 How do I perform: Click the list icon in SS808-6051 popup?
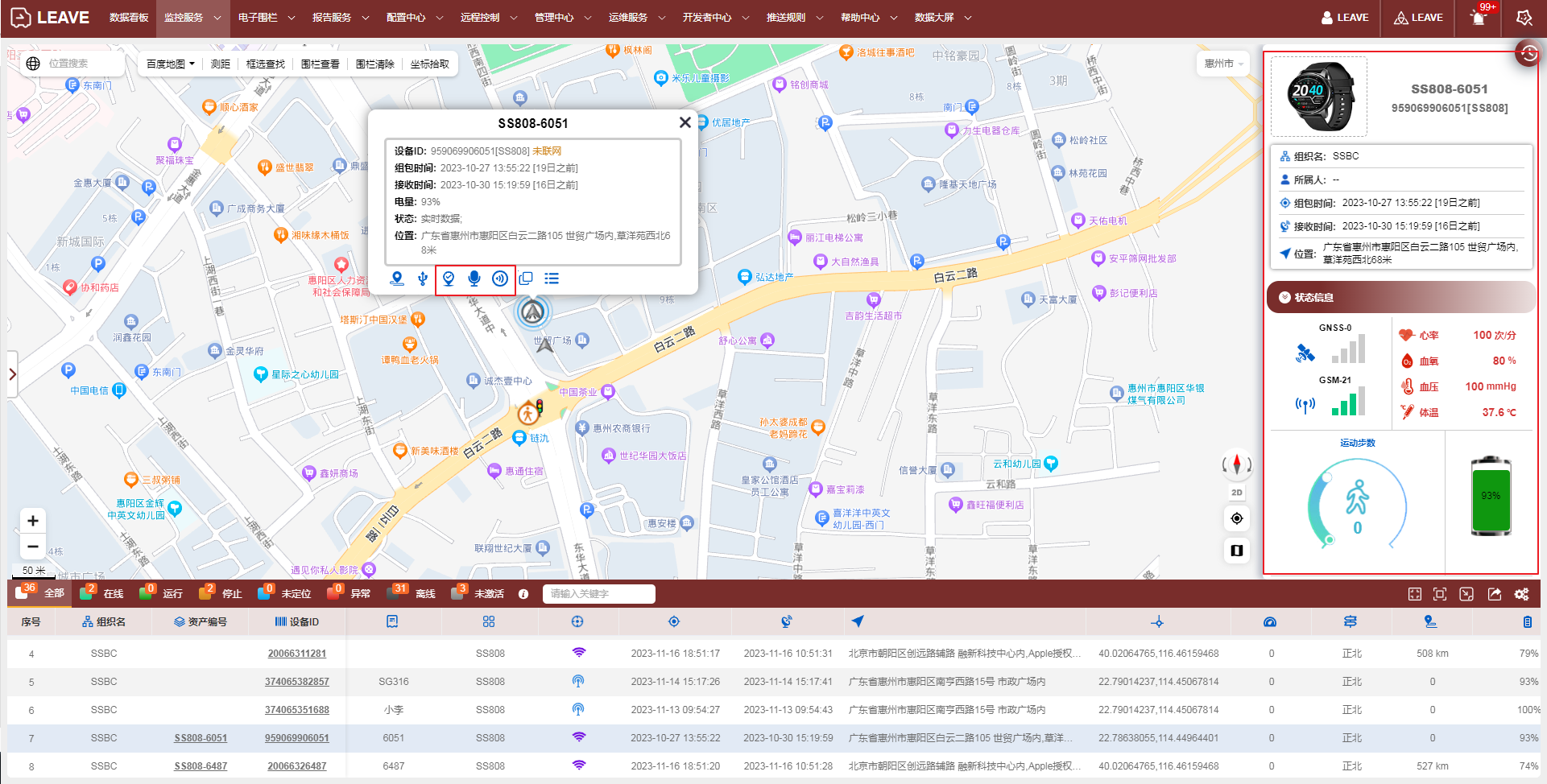tap(552, 279)
